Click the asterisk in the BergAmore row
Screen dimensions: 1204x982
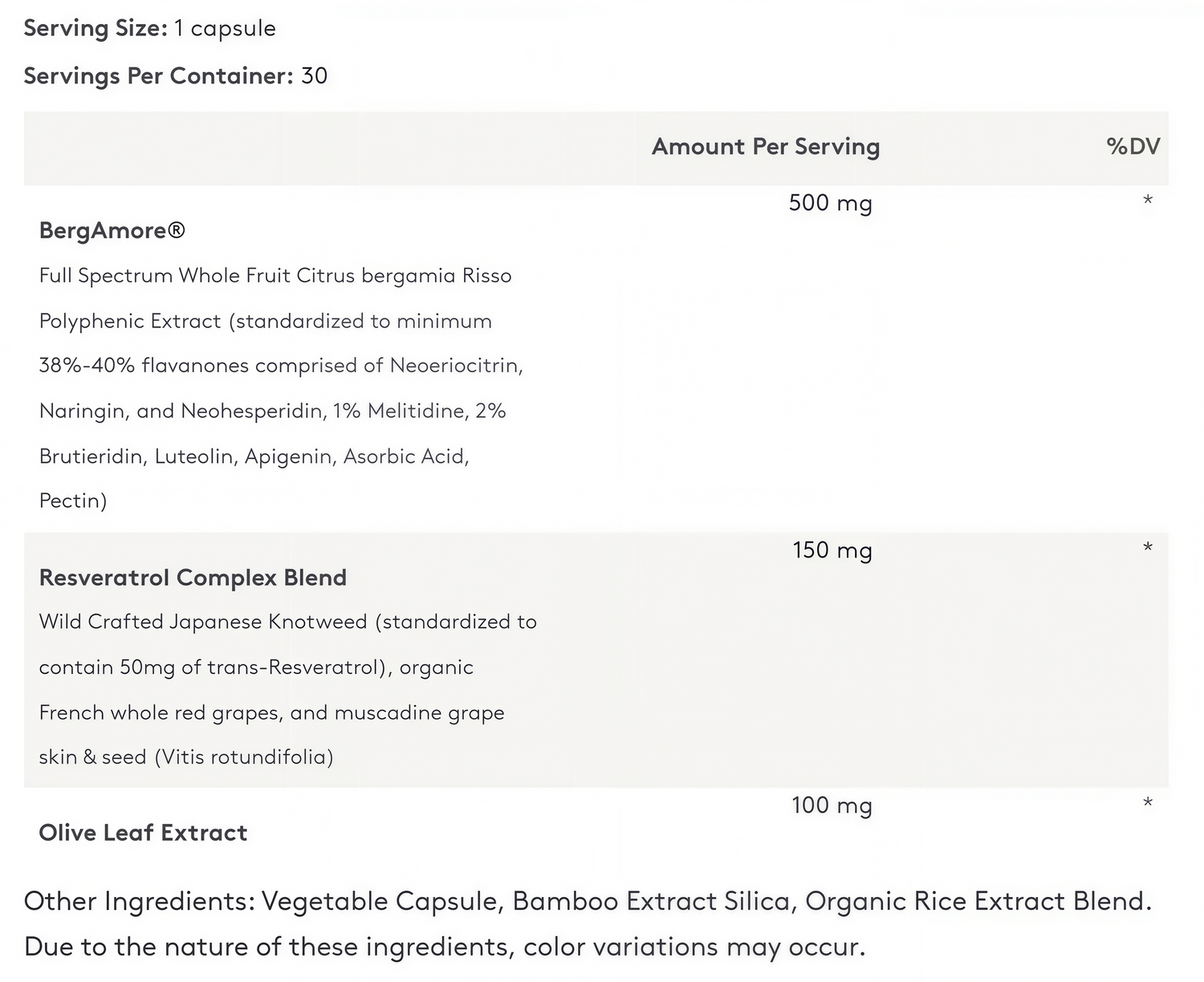[x=1148, y=199]
